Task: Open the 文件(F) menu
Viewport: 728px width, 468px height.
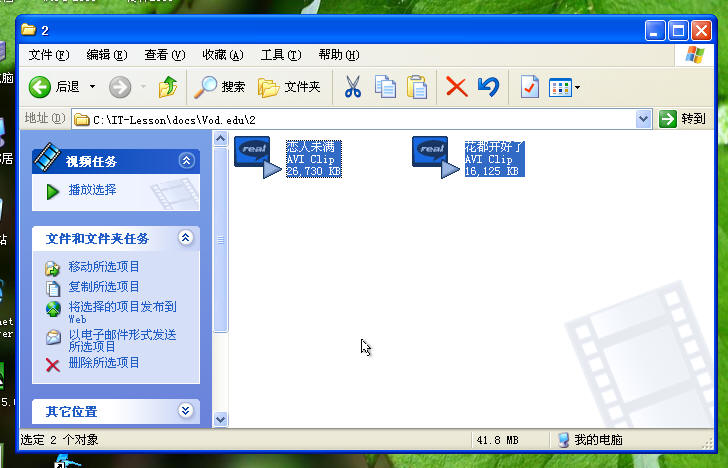Action: (49, 55)
